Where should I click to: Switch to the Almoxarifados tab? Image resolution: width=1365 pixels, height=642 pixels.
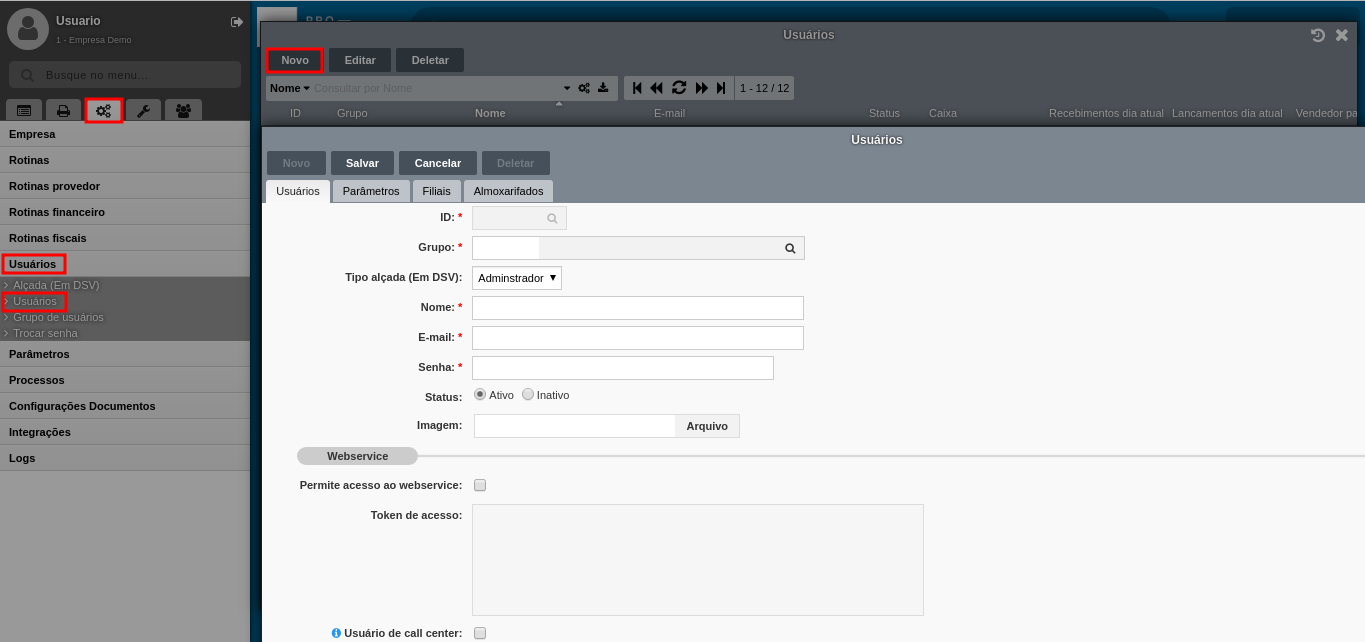[x=508, y=191]
